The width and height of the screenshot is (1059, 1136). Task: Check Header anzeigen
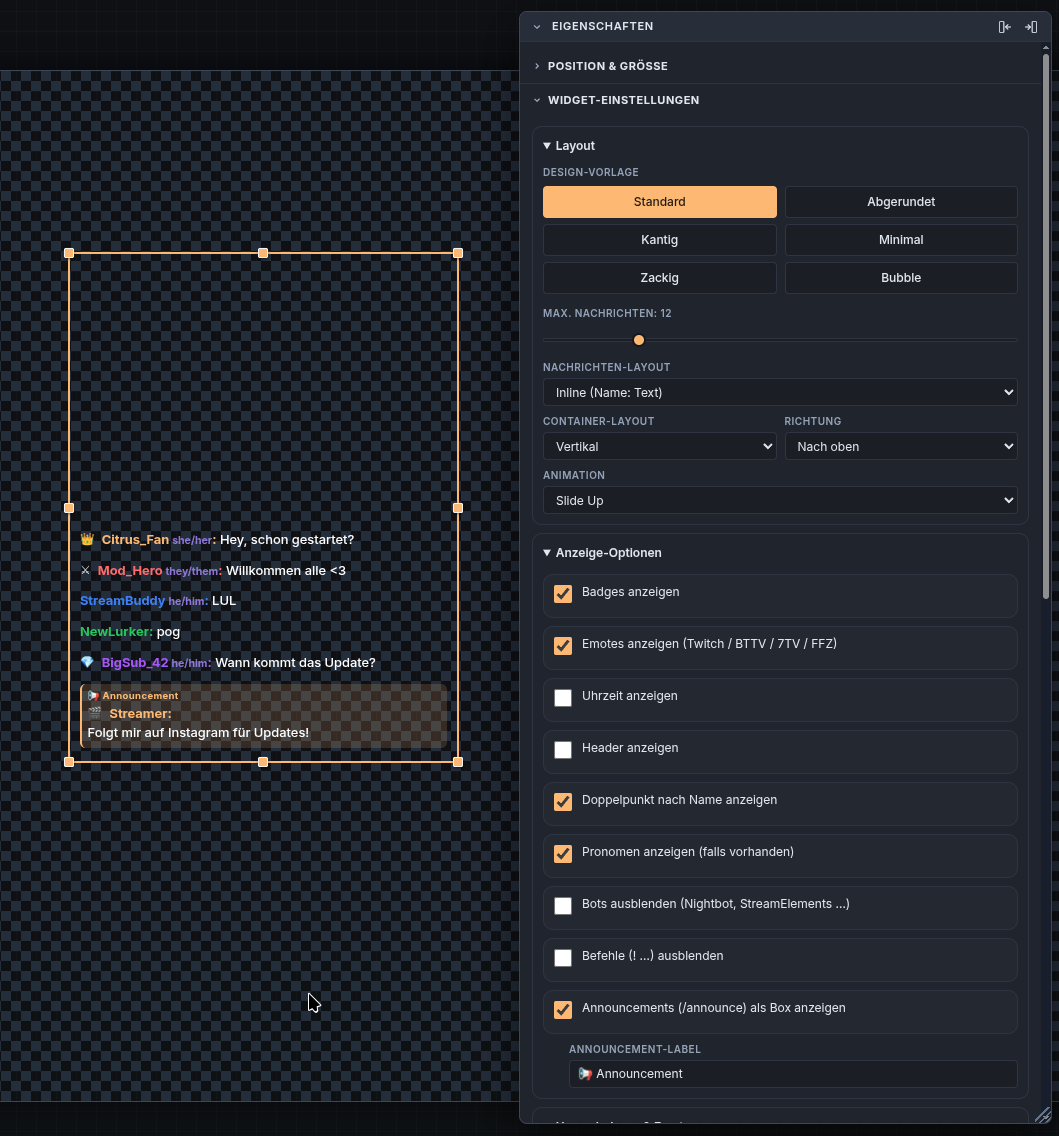tap(563, 750)
